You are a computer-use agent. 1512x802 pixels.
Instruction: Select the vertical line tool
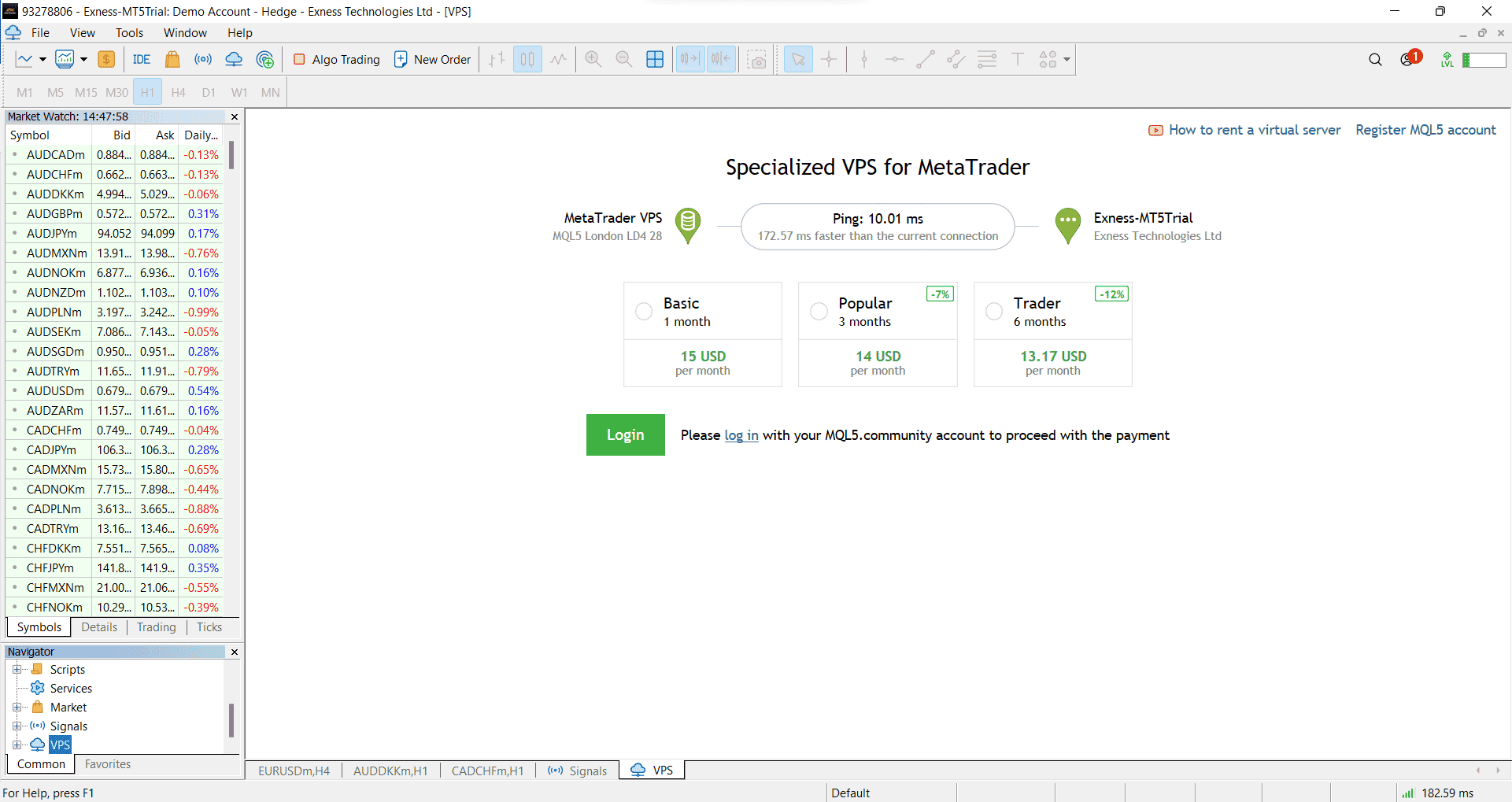point(864,59)
